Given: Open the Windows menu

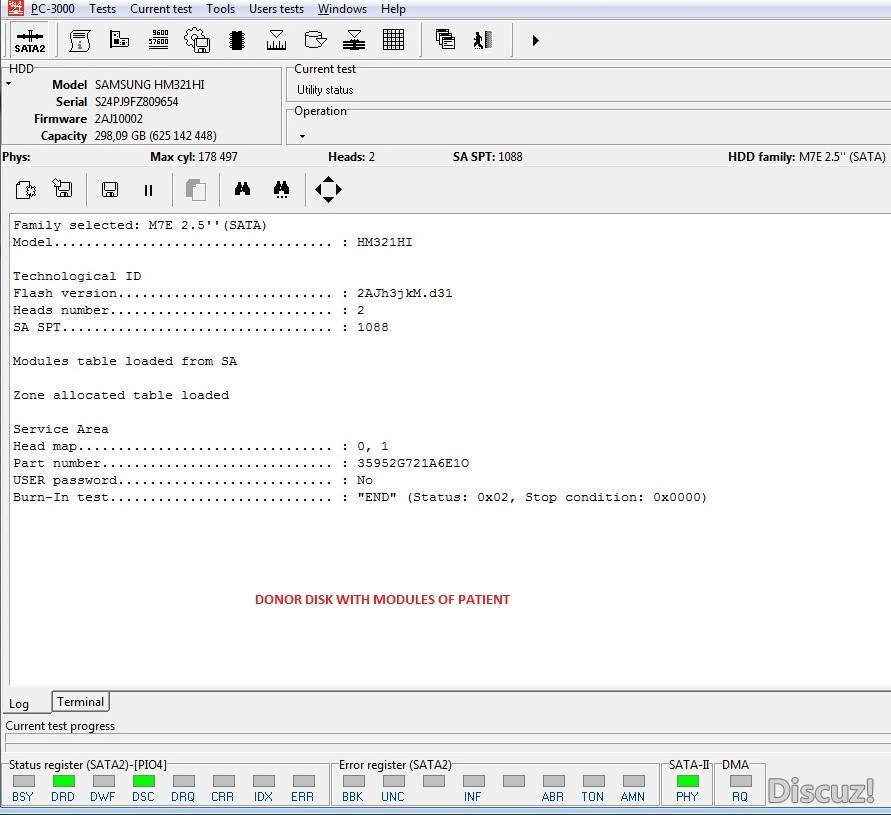Looking at the screenshot, I should pos(342,9).
